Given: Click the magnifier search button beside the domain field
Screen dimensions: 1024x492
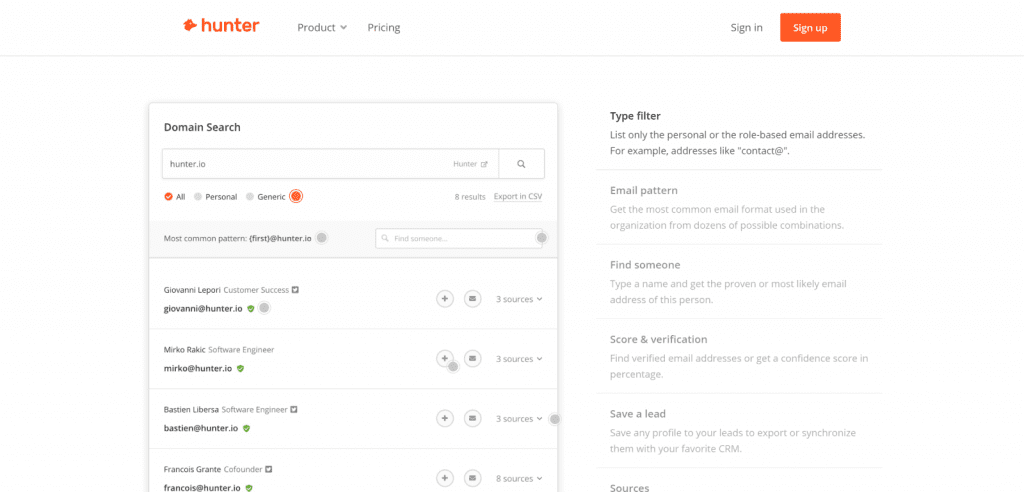Looking at the screenshot, I should [x=521, y=164].
